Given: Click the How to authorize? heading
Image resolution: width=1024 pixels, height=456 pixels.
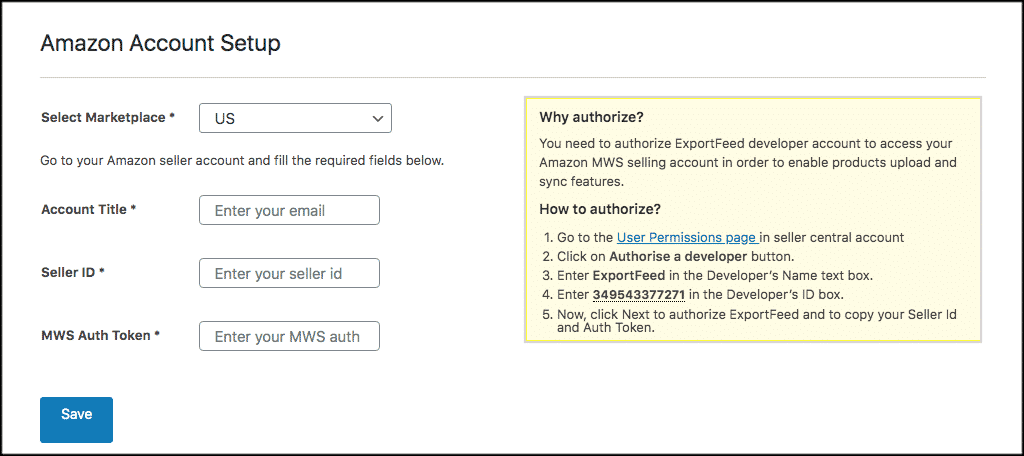Looking at the screenshot, I should (x=600, y=210).
